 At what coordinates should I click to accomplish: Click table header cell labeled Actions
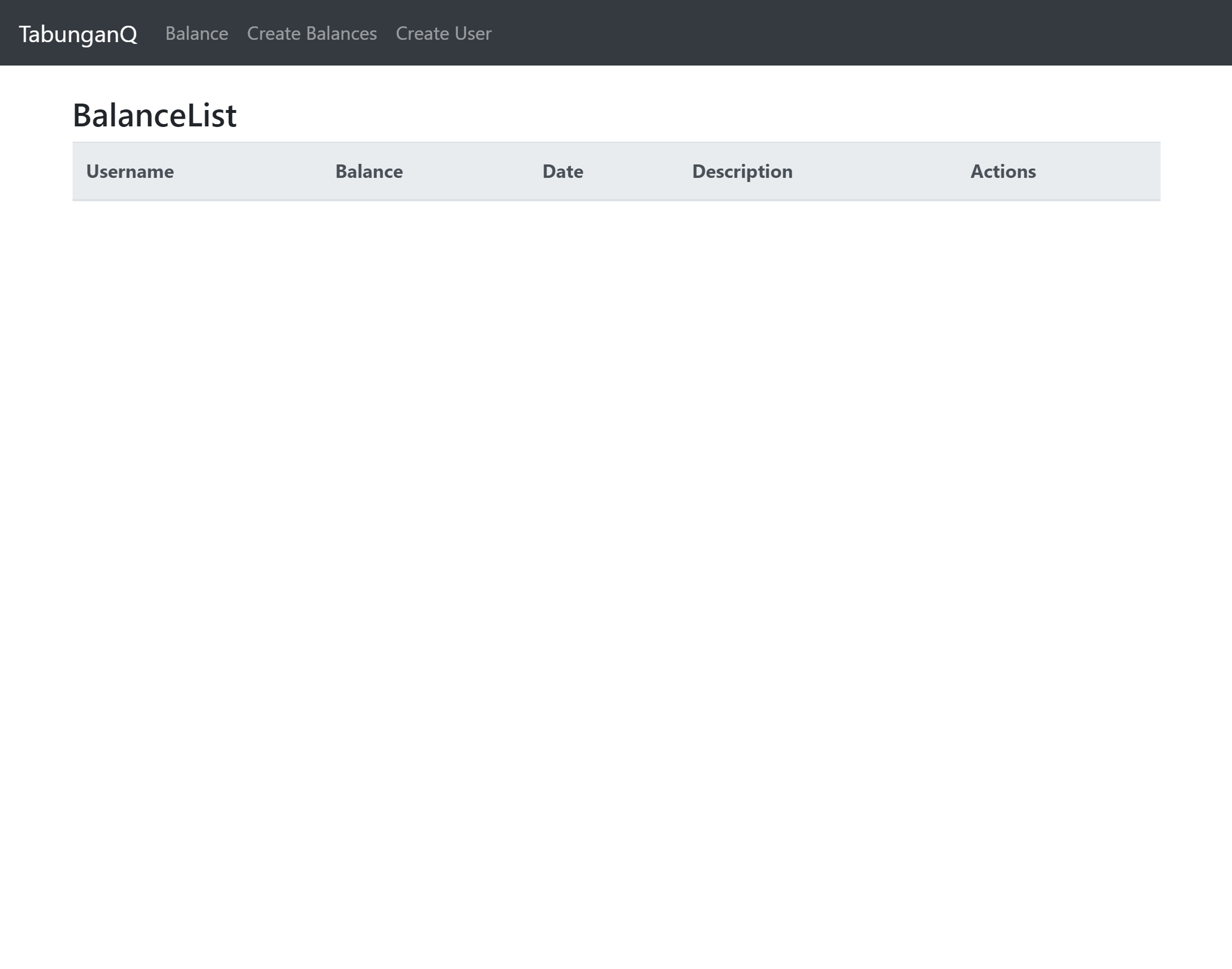(1003, 171)
